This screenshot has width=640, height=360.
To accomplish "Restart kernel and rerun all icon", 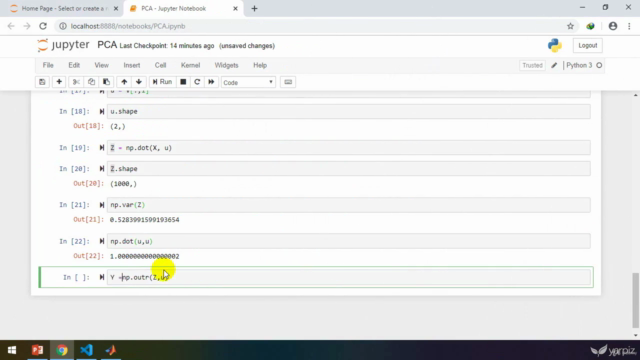I will 211,82.
